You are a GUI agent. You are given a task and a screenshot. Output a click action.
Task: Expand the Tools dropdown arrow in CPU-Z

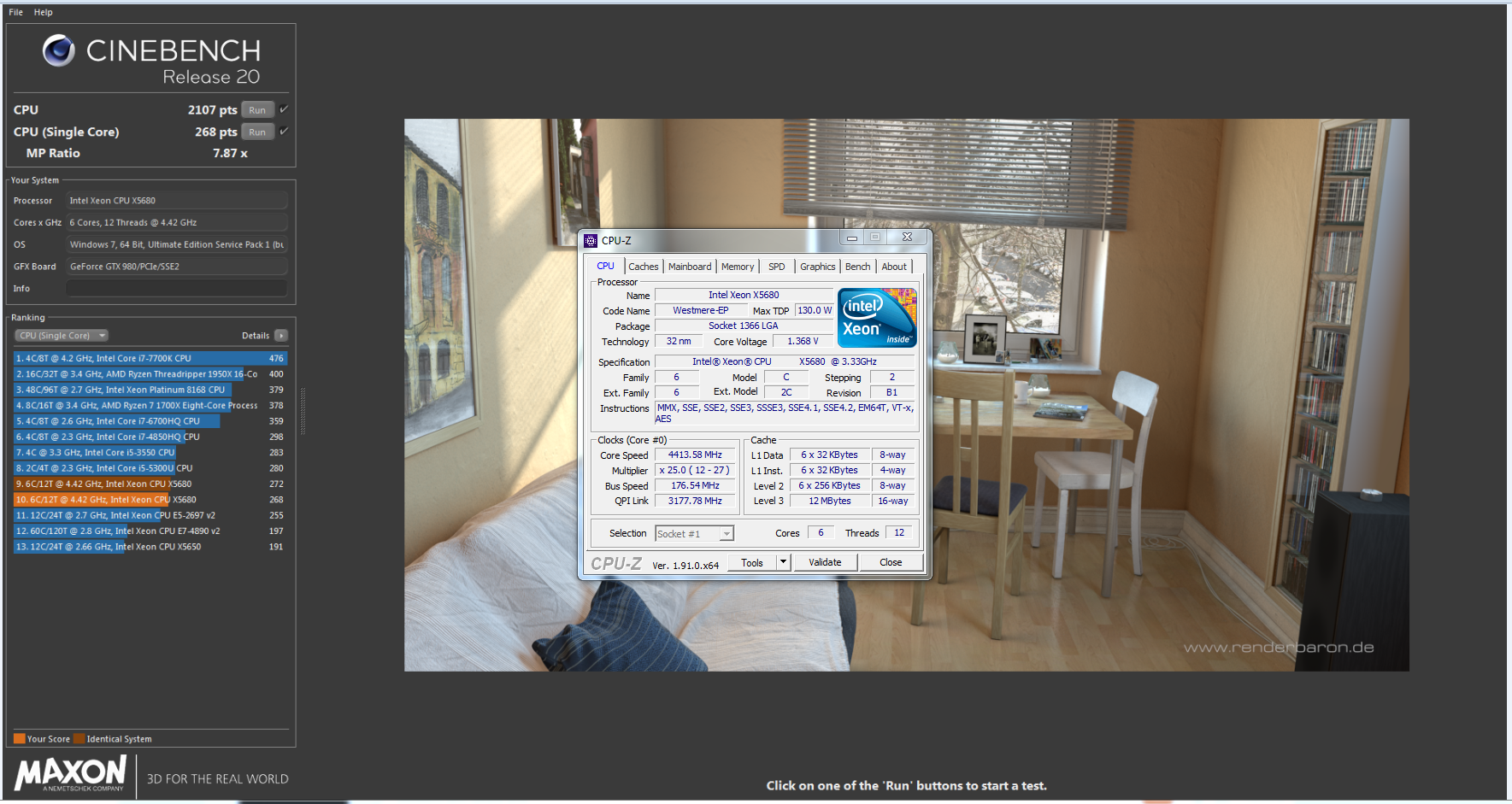click(783, 562)
